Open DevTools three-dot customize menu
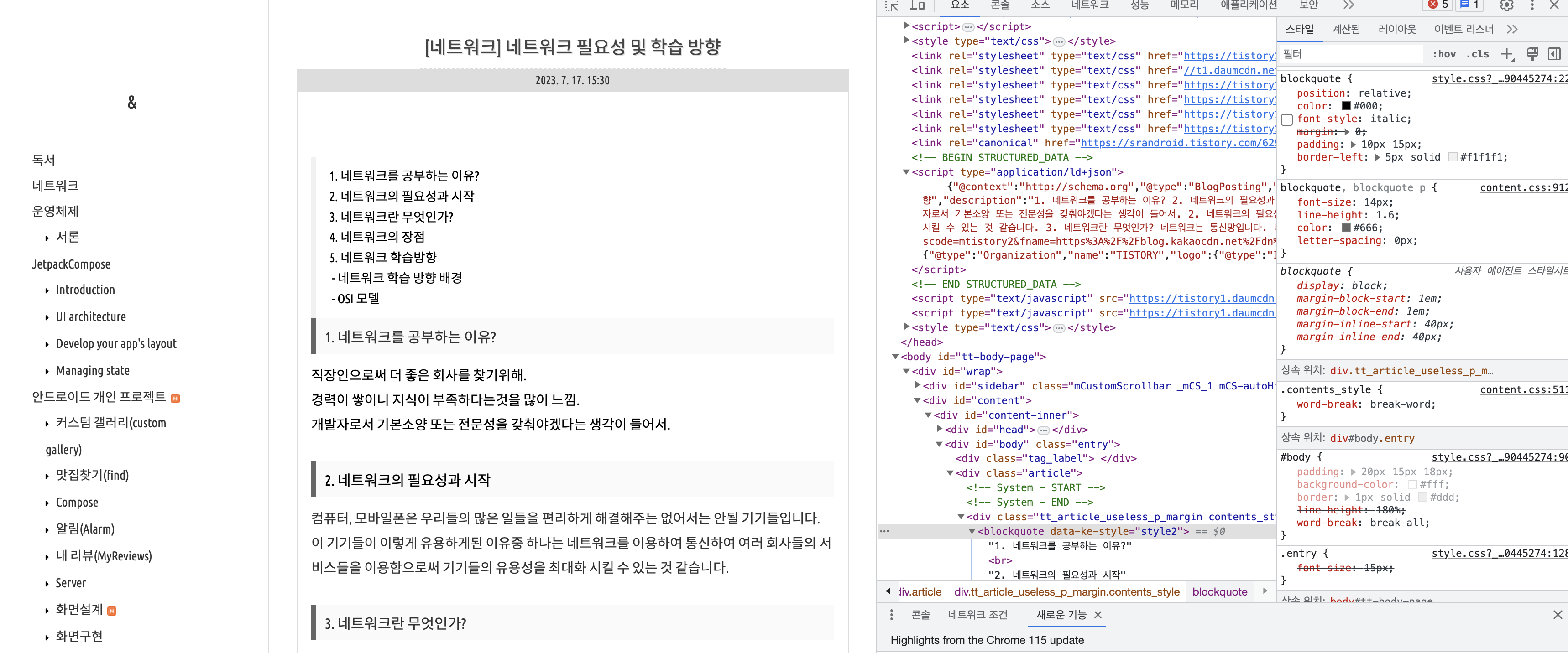Image resolution: width=1568 pixels, height=653 pixels. 1532,5
